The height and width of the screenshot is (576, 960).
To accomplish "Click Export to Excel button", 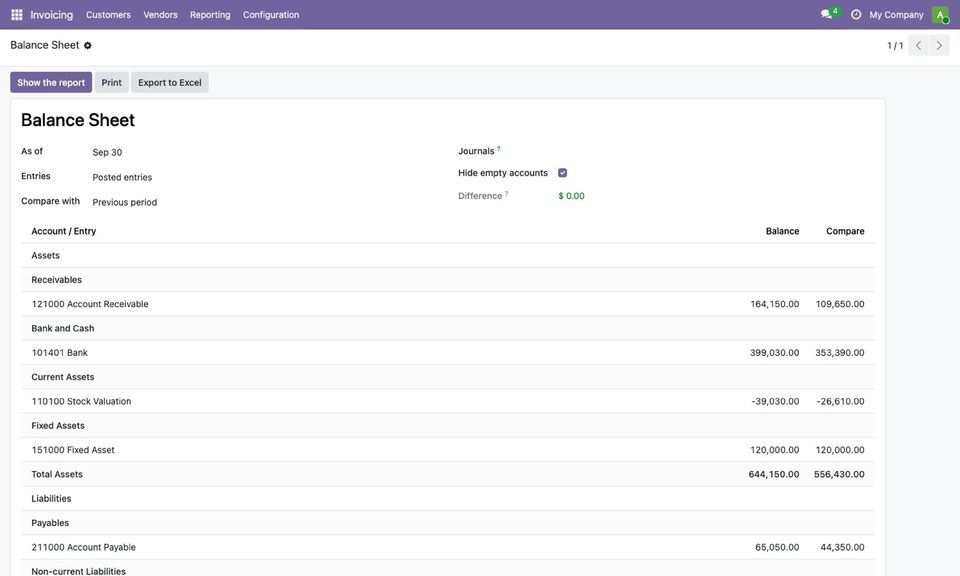I will [x=170, y=83].
